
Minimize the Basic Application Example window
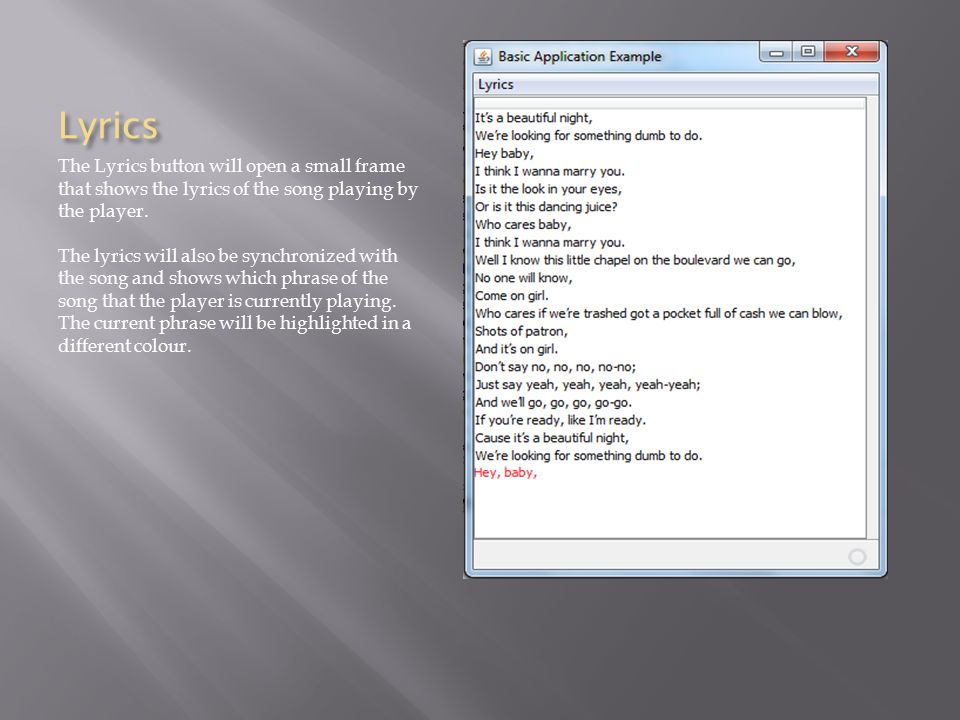click(776, 53)
